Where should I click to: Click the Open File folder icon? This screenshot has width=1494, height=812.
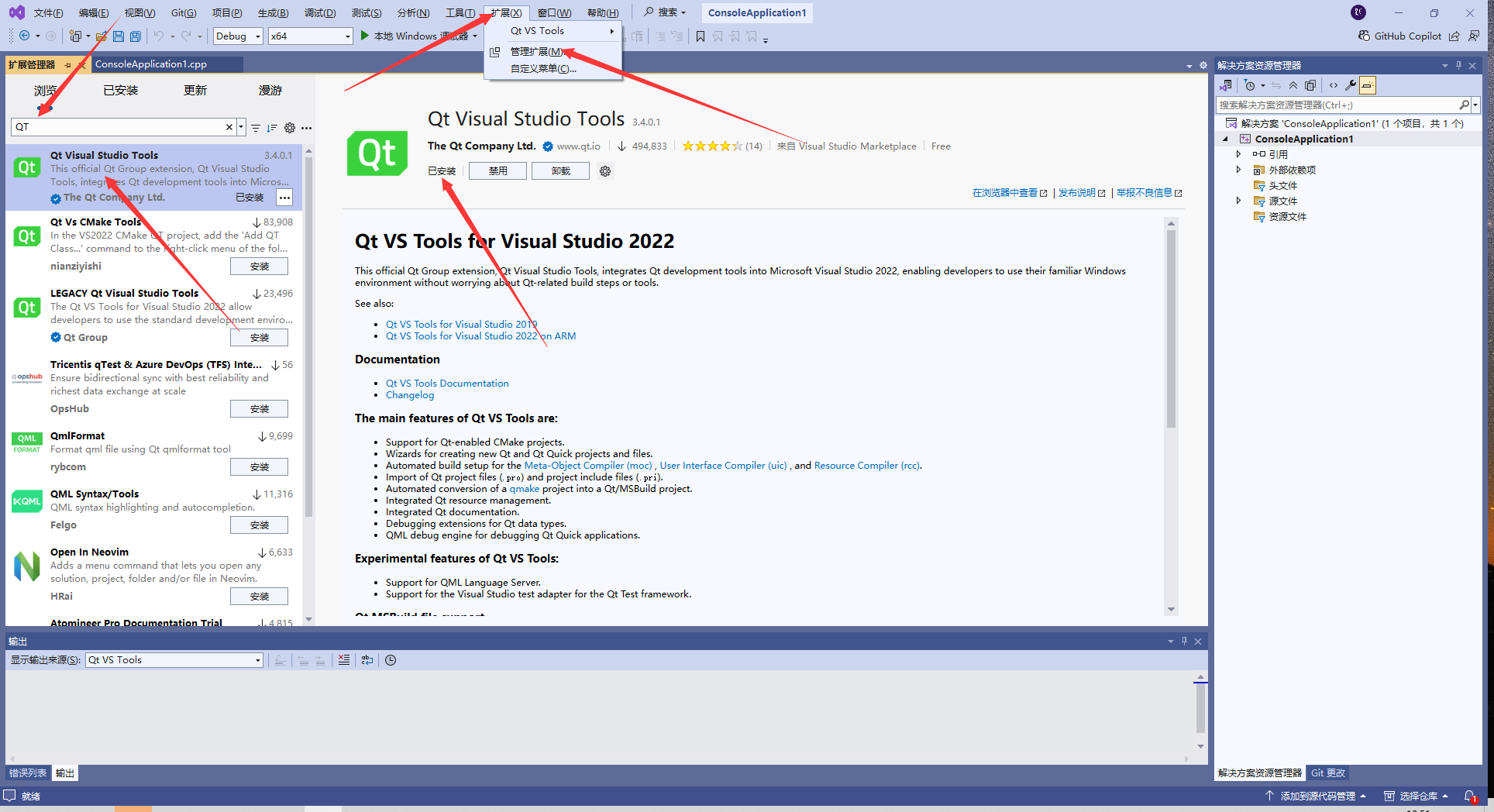click(x=101, y=36)
